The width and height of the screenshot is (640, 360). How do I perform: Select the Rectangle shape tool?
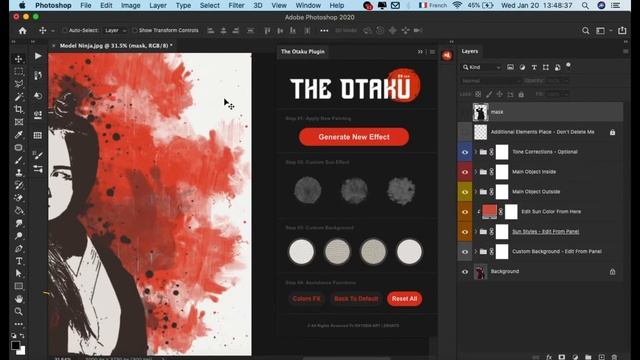point(18,286)
